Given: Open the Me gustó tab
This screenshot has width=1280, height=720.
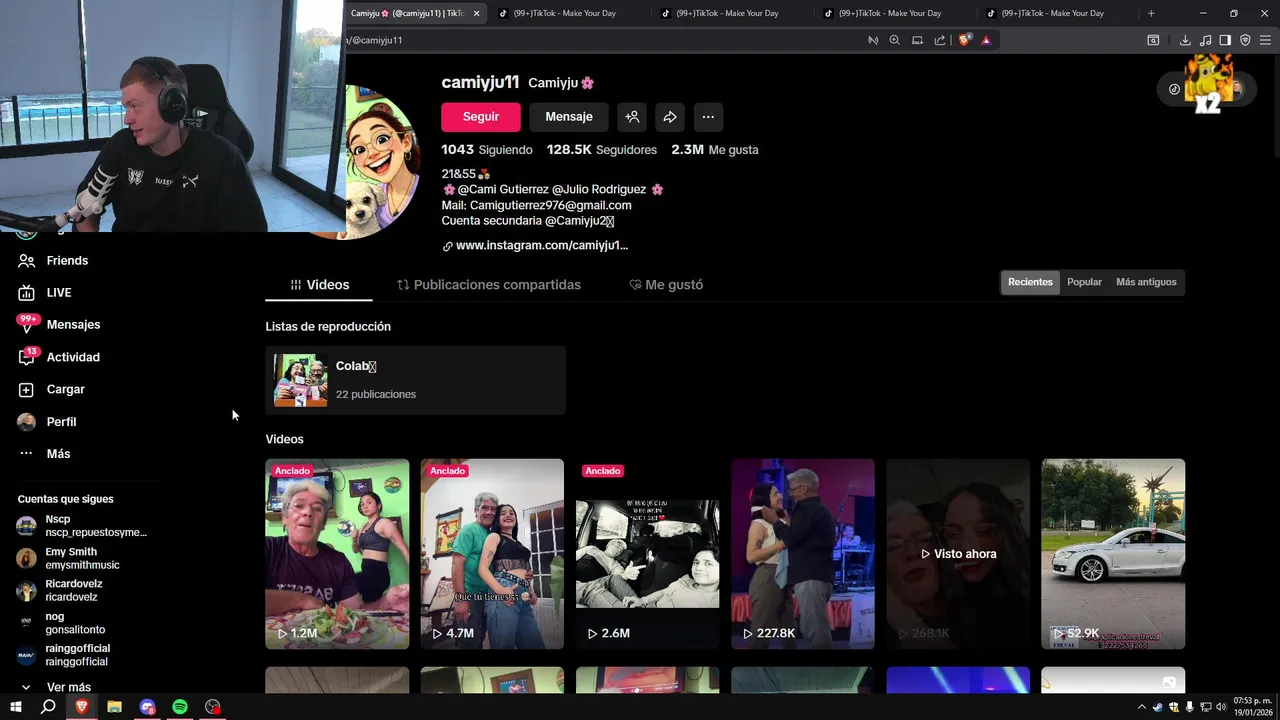Looking at the screenshot, I should tap(666, 285).
